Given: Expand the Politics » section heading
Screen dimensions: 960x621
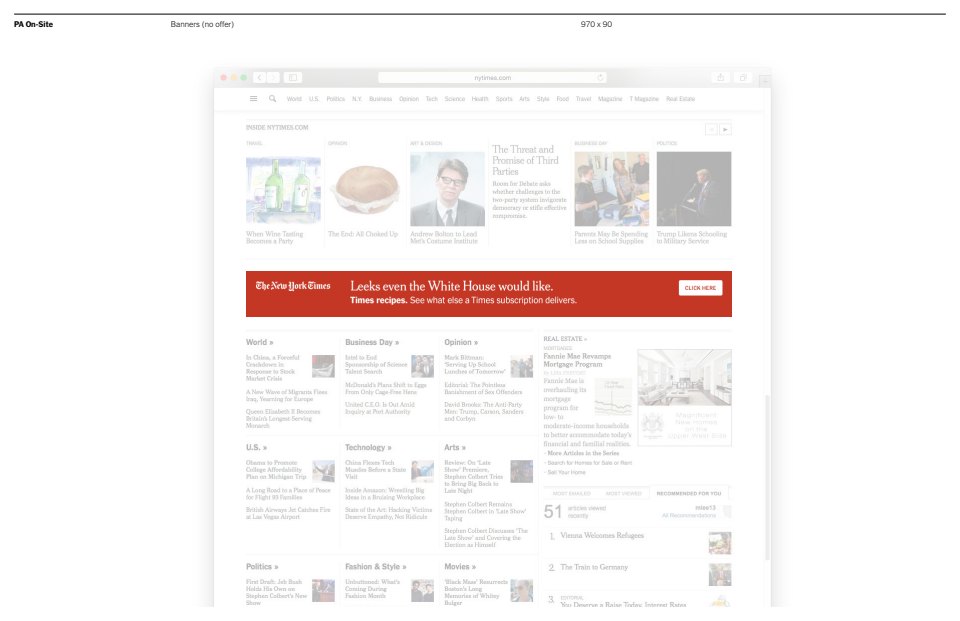Looking at the screenshot, I should [262, 567].
